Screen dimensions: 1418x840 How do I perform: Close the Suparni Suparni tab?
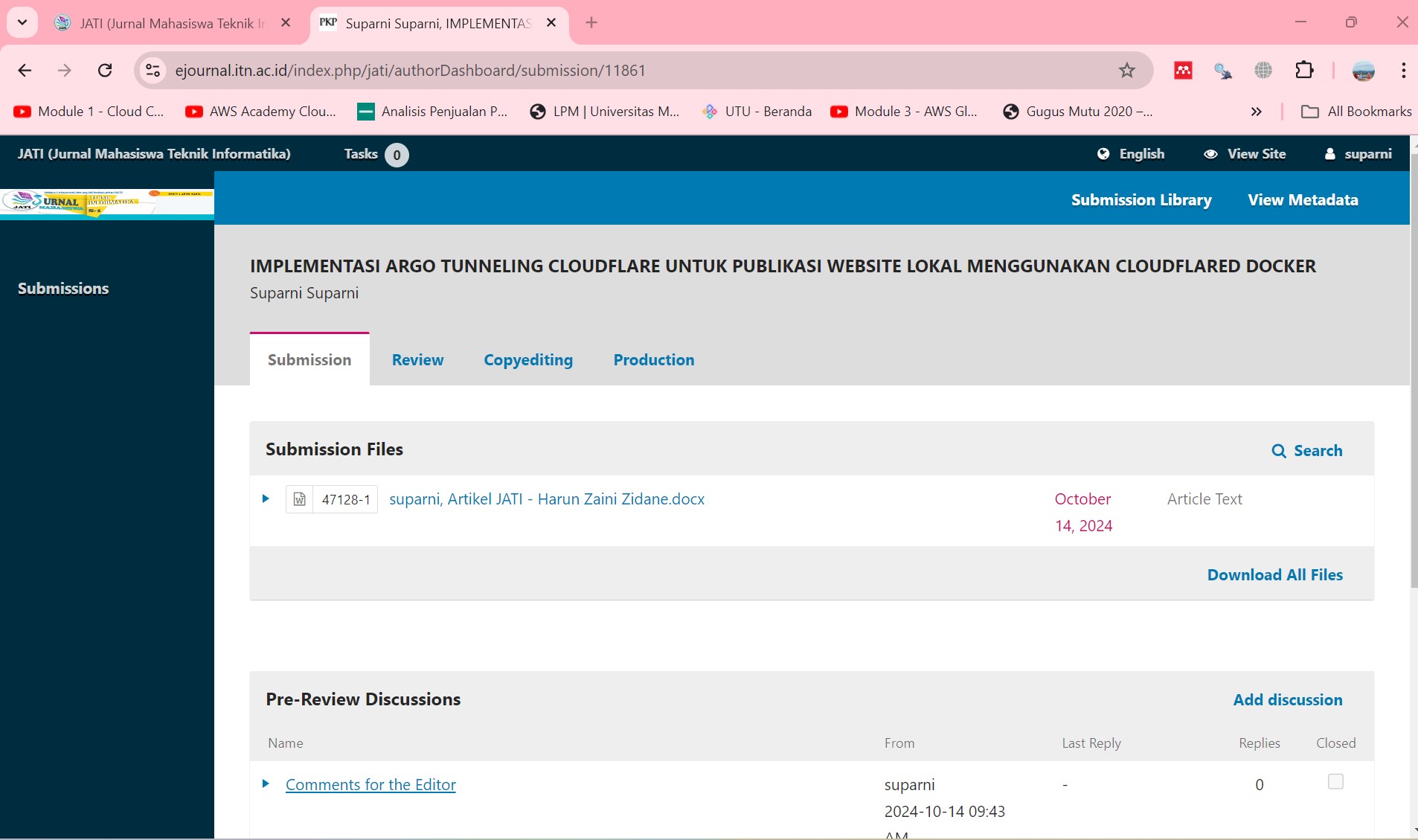point(551,23)
